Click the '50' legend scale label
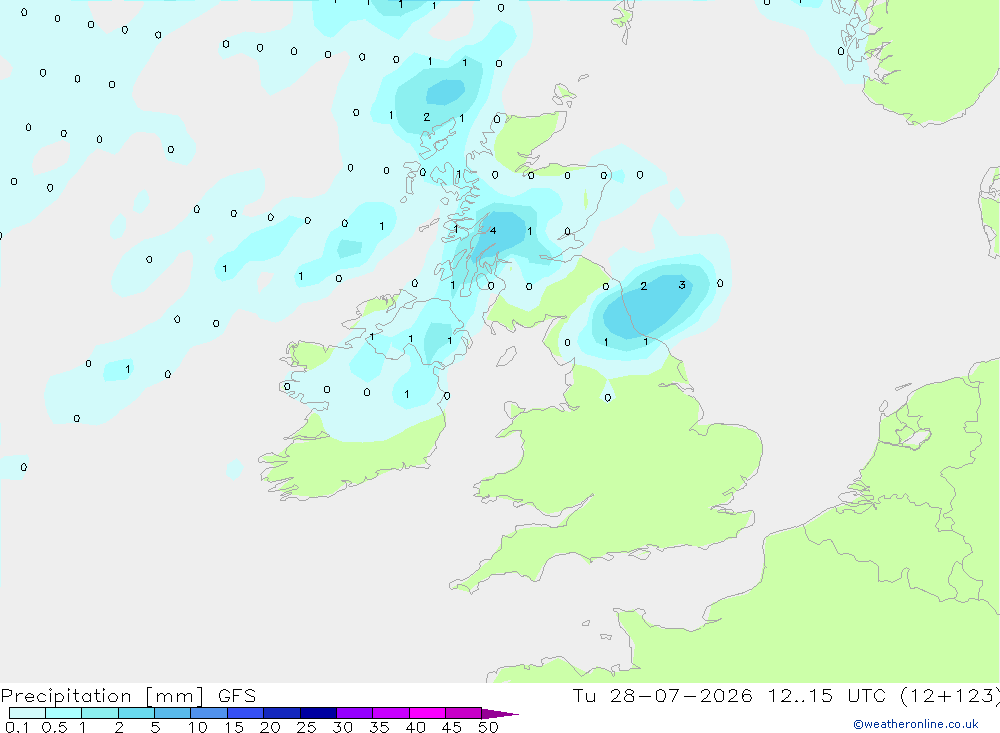Screen dimensions: 1000x733 (488, 727)
